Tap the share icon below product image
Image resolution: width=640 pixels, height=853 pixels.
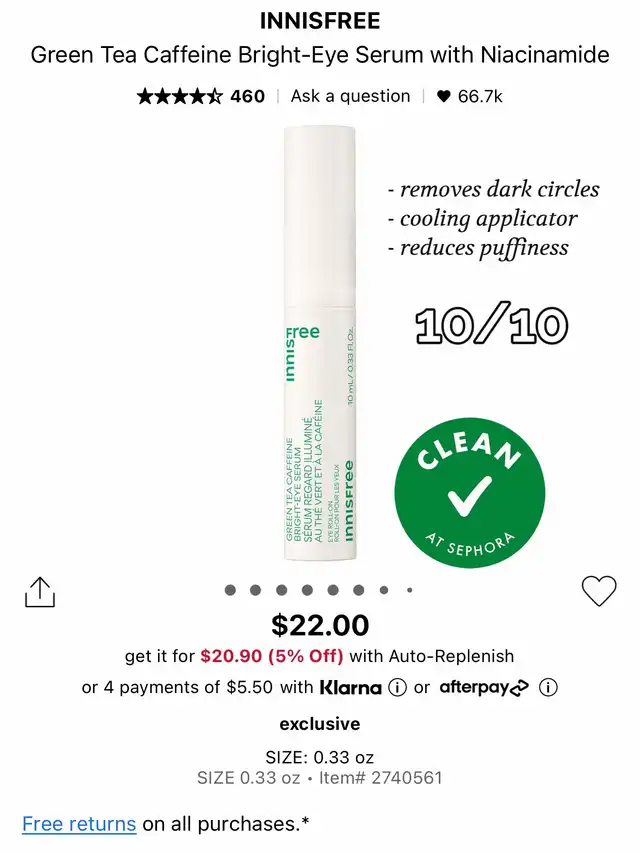40,592
